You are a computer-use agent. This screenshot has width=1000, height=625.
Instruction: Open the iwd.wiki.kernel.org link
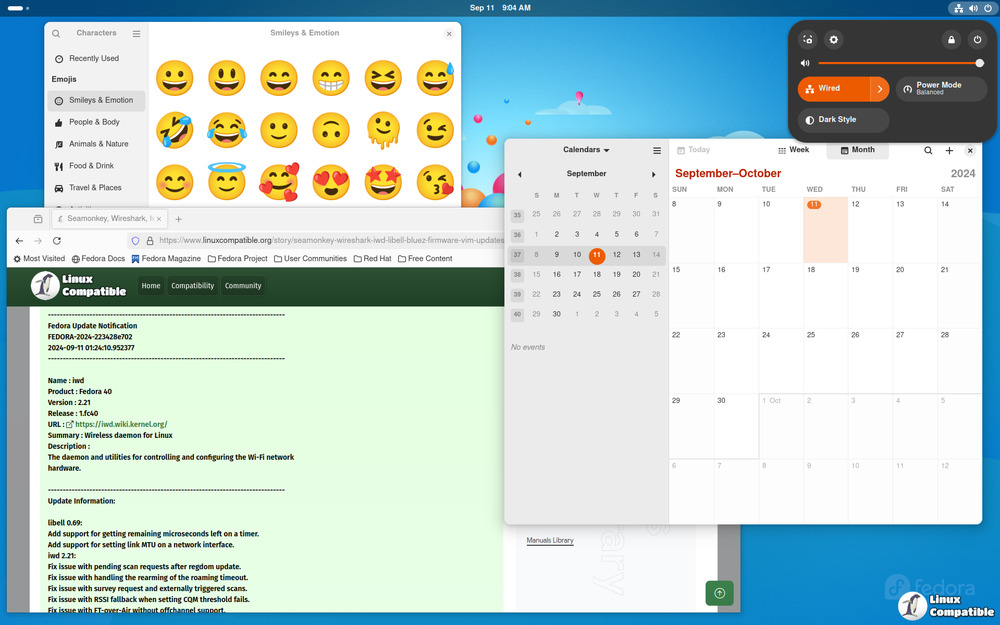[x=121, y=424]
